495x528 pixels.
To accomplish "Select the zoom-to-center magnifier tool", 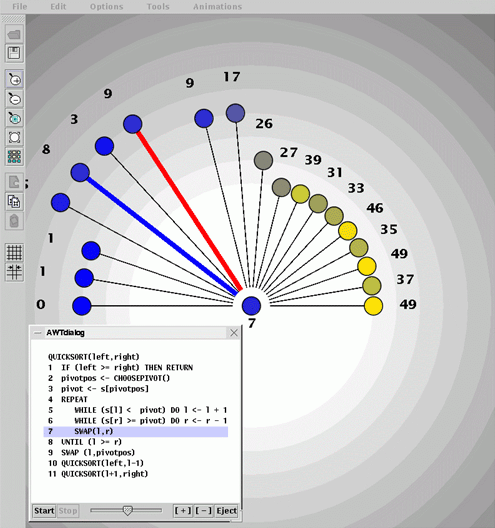I will [14, 118].
